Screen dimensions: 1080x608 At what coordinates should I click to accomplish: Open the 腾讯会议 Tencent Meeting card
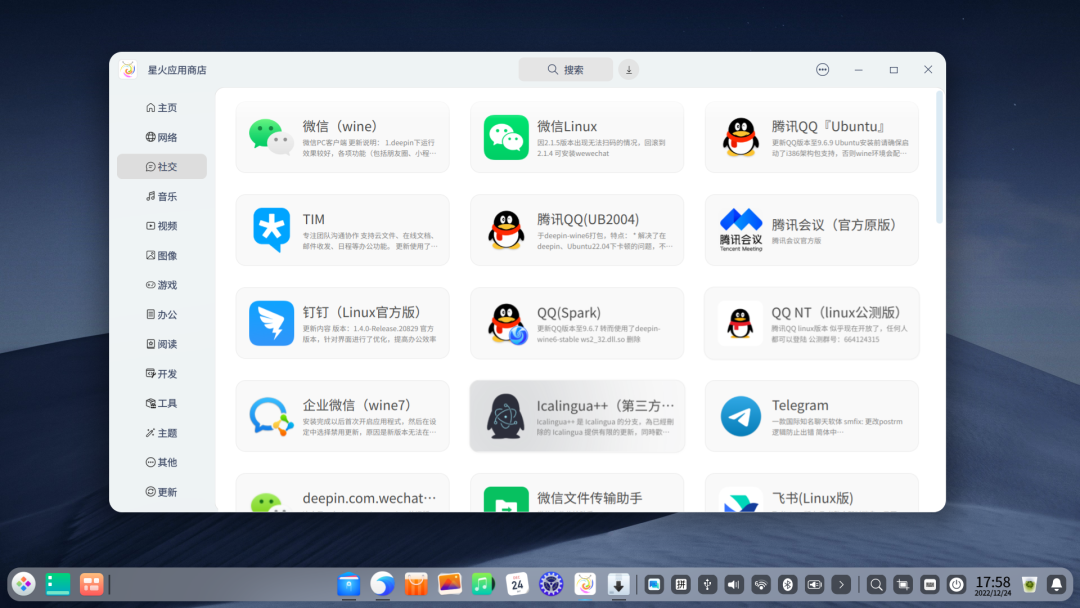(811, 230)
